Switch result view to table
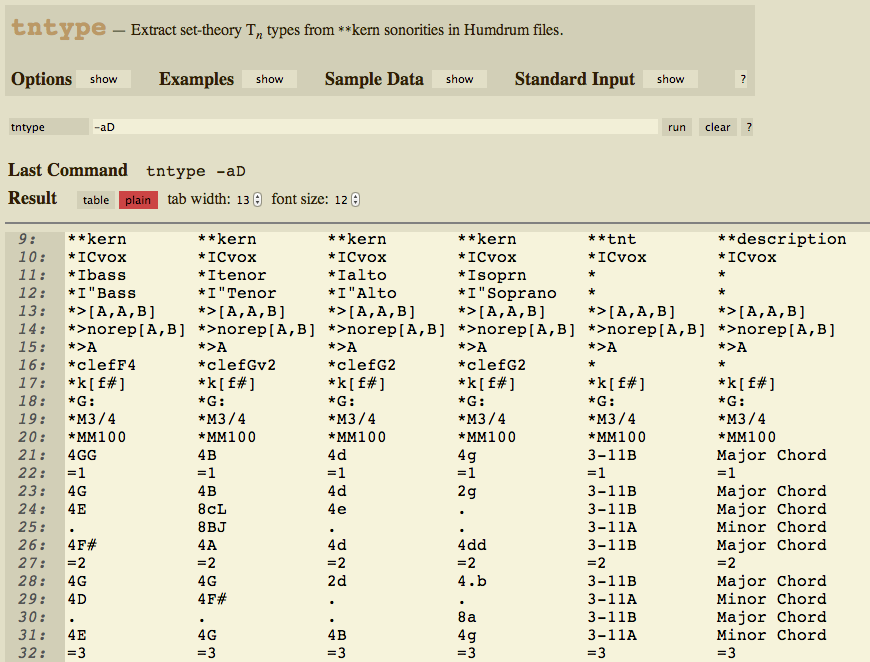The height and width of the screenshot is (662, 870). (x=96, y=200)
